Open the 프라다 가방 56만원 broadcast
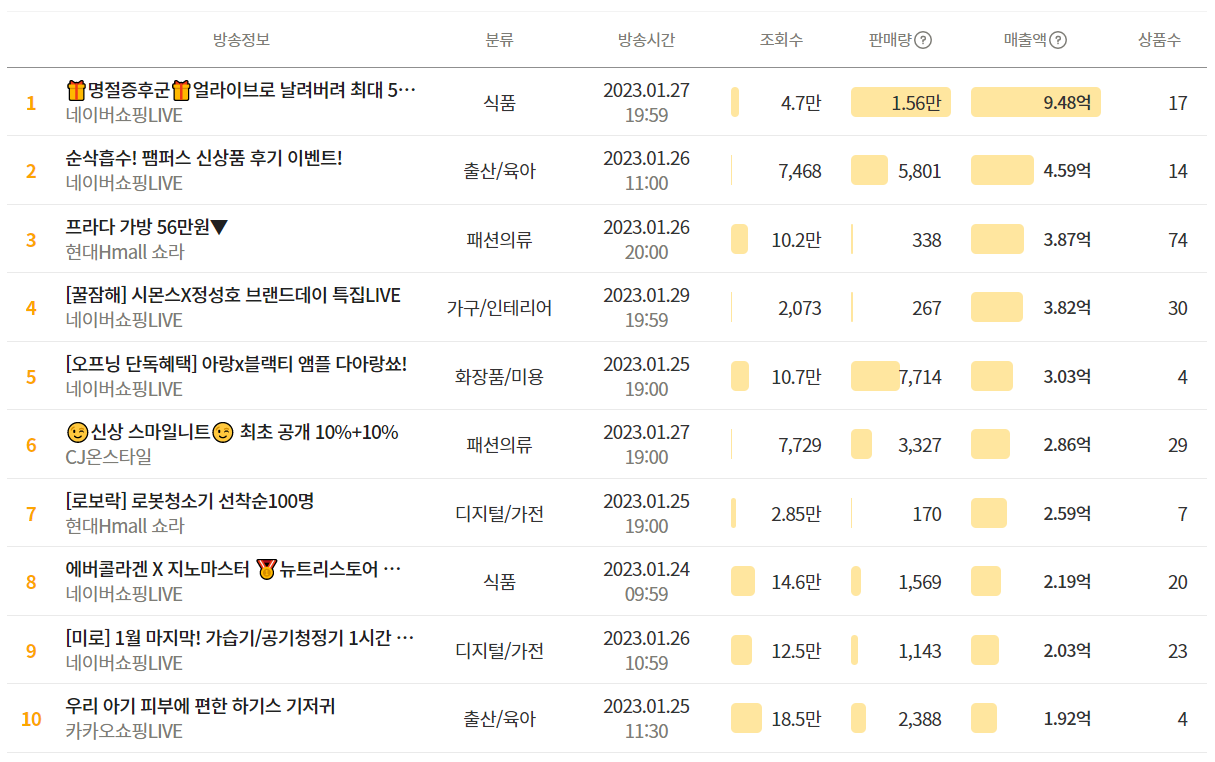Screen dimensions: 1215x762 (x=147, y=227)
